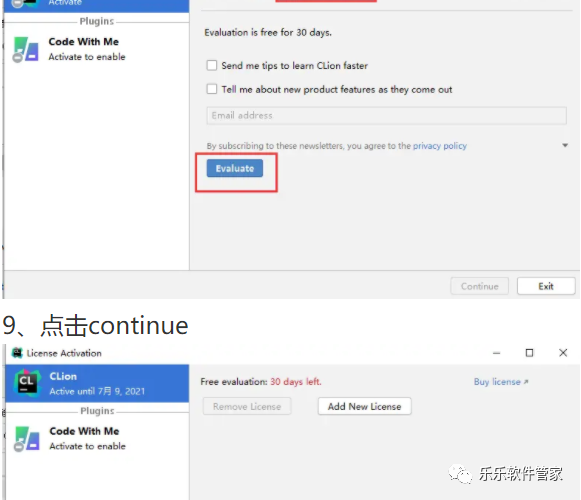Image resolution: width=581 pixels, height=500 pixels.
Task: Open Buy license link
Action: (501, 382)
